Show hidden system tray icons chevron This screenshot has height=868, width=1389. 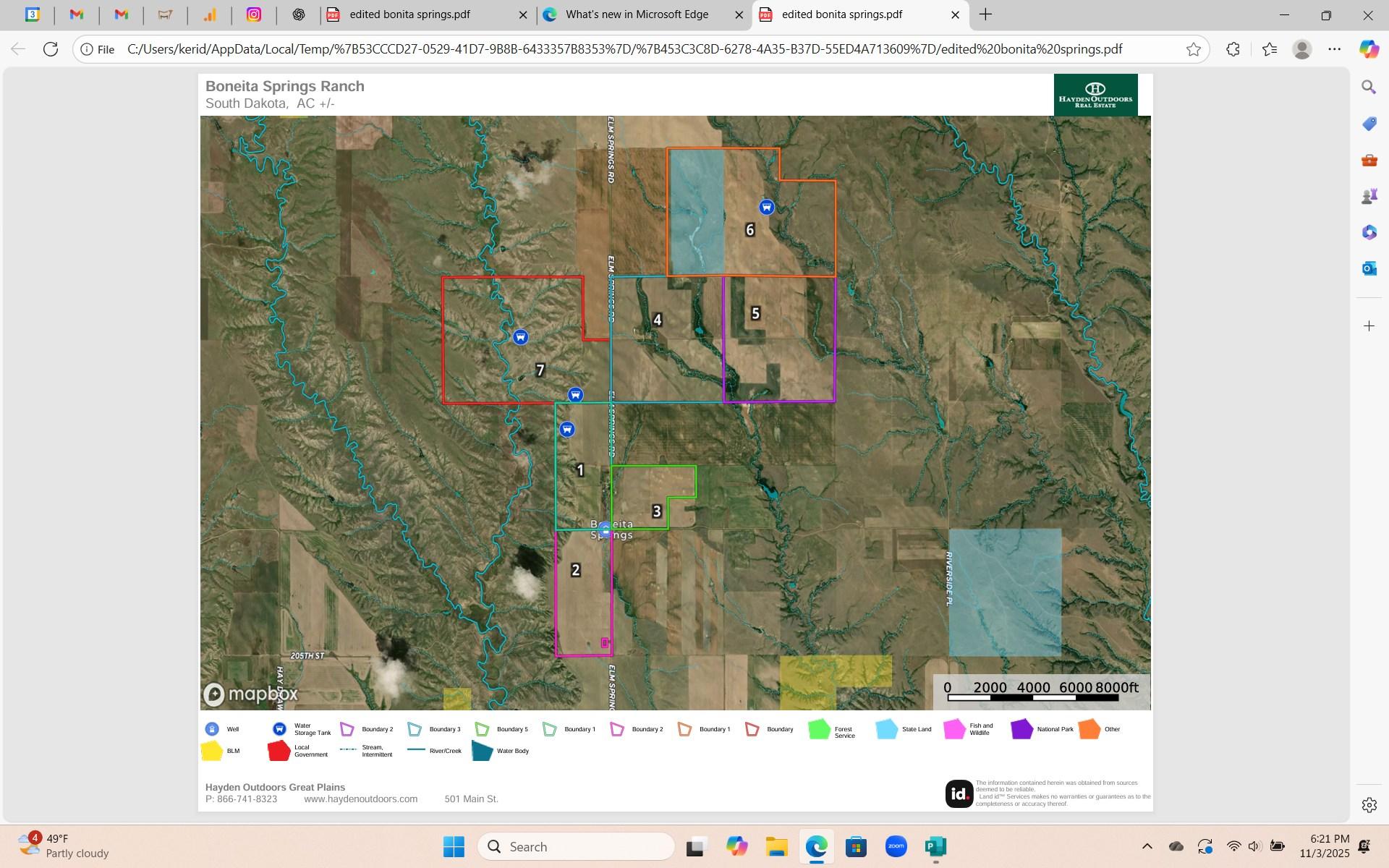click(1147, 846)
